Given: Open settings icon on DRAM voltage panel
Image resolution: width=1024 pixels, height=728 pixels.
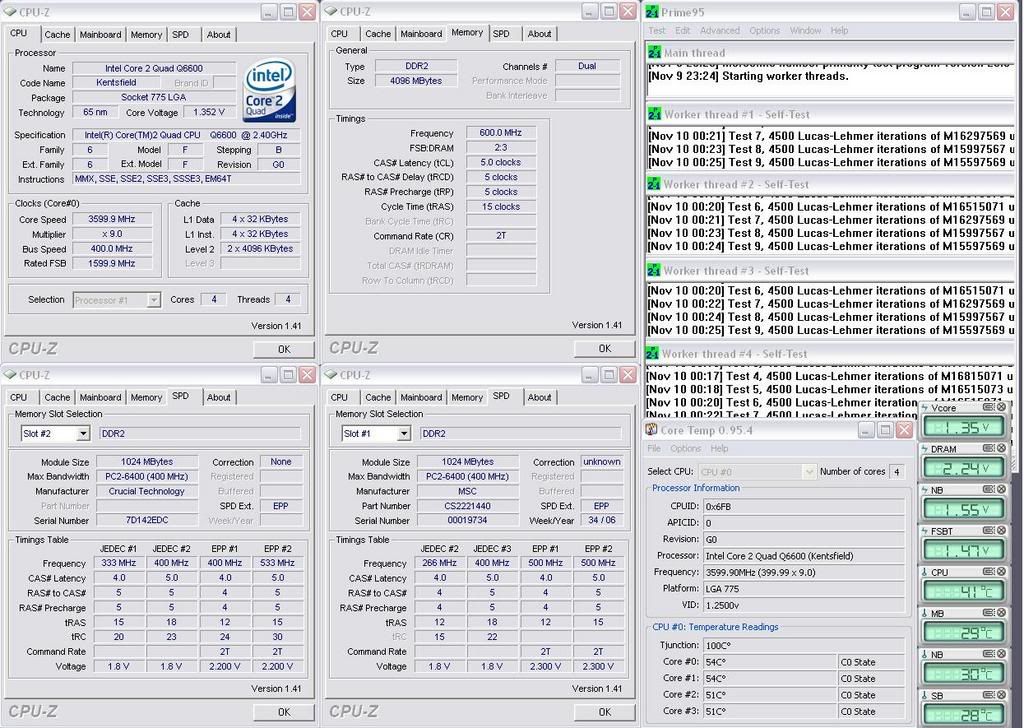Looking at the screenshot, I should (x=989, y=448).
